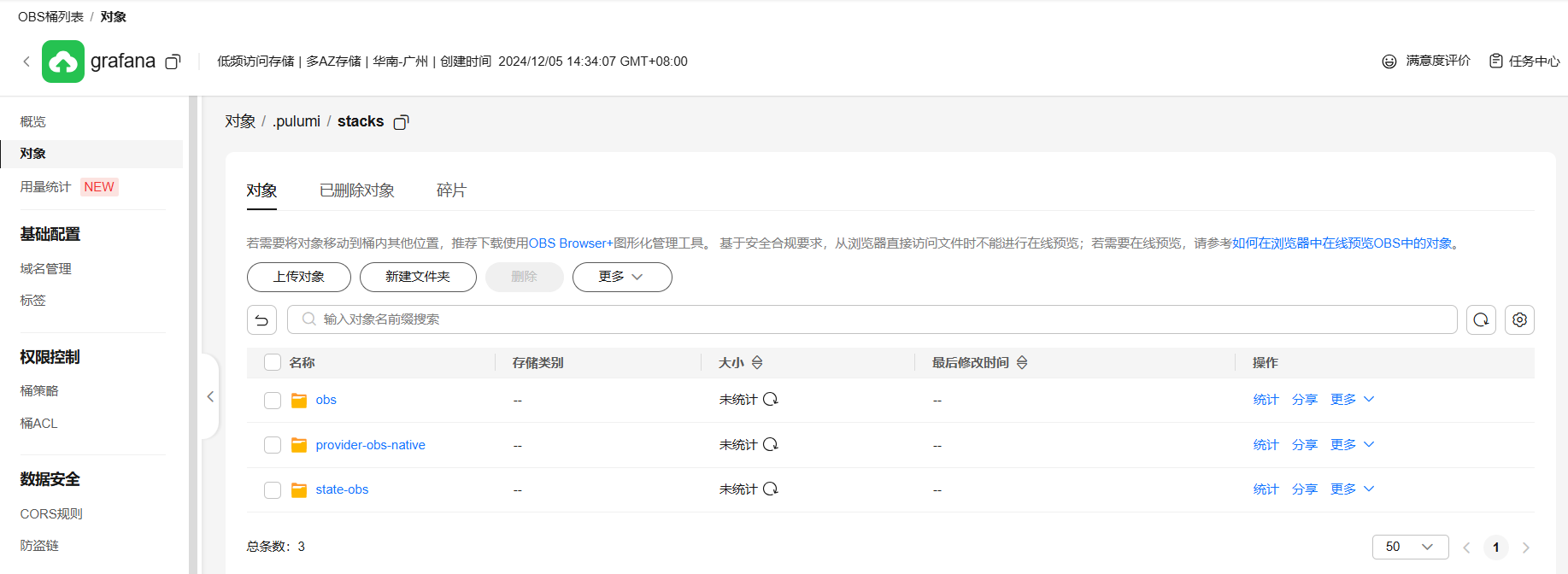Expand 更多 options for state-obs row

pyautogui.click(x=1352, y=489)
